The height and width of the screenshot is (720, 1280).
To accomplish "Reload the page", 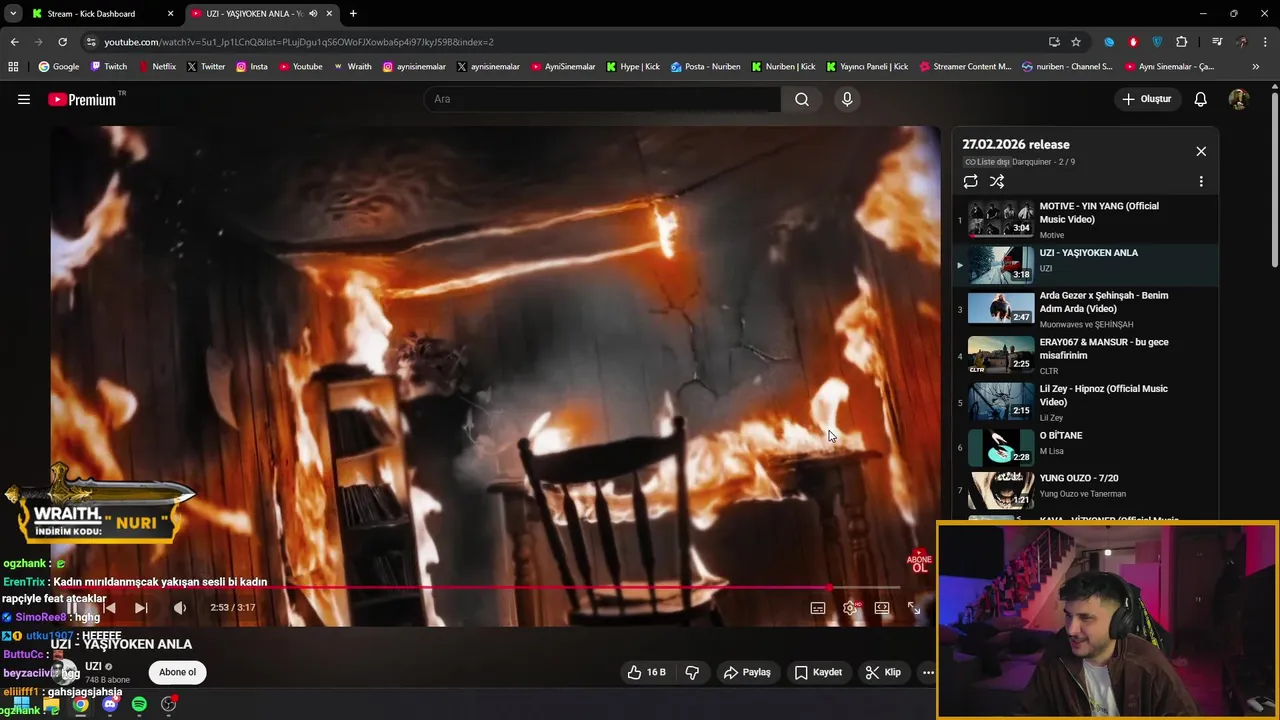I will coord(62,42).
